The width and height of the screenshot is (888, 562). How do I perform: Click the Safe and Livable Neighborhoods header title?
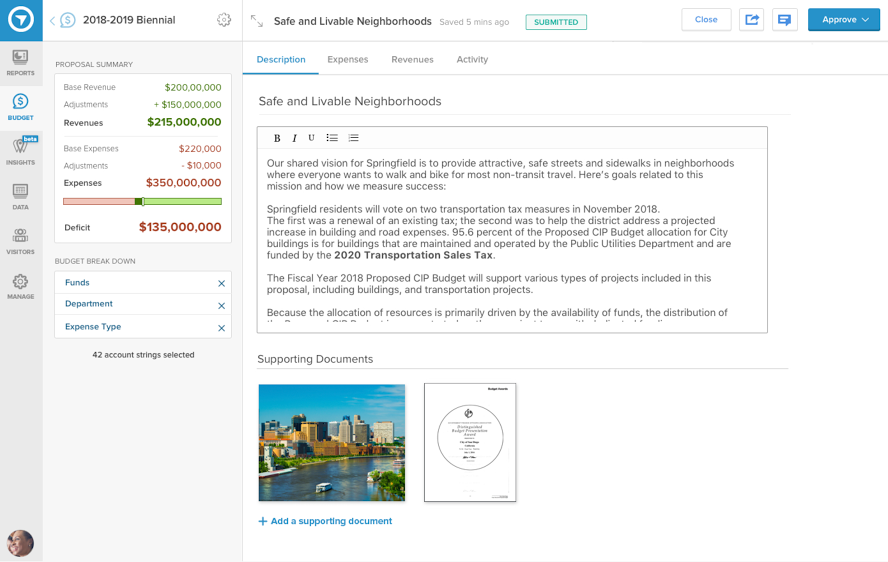(352, 21)
